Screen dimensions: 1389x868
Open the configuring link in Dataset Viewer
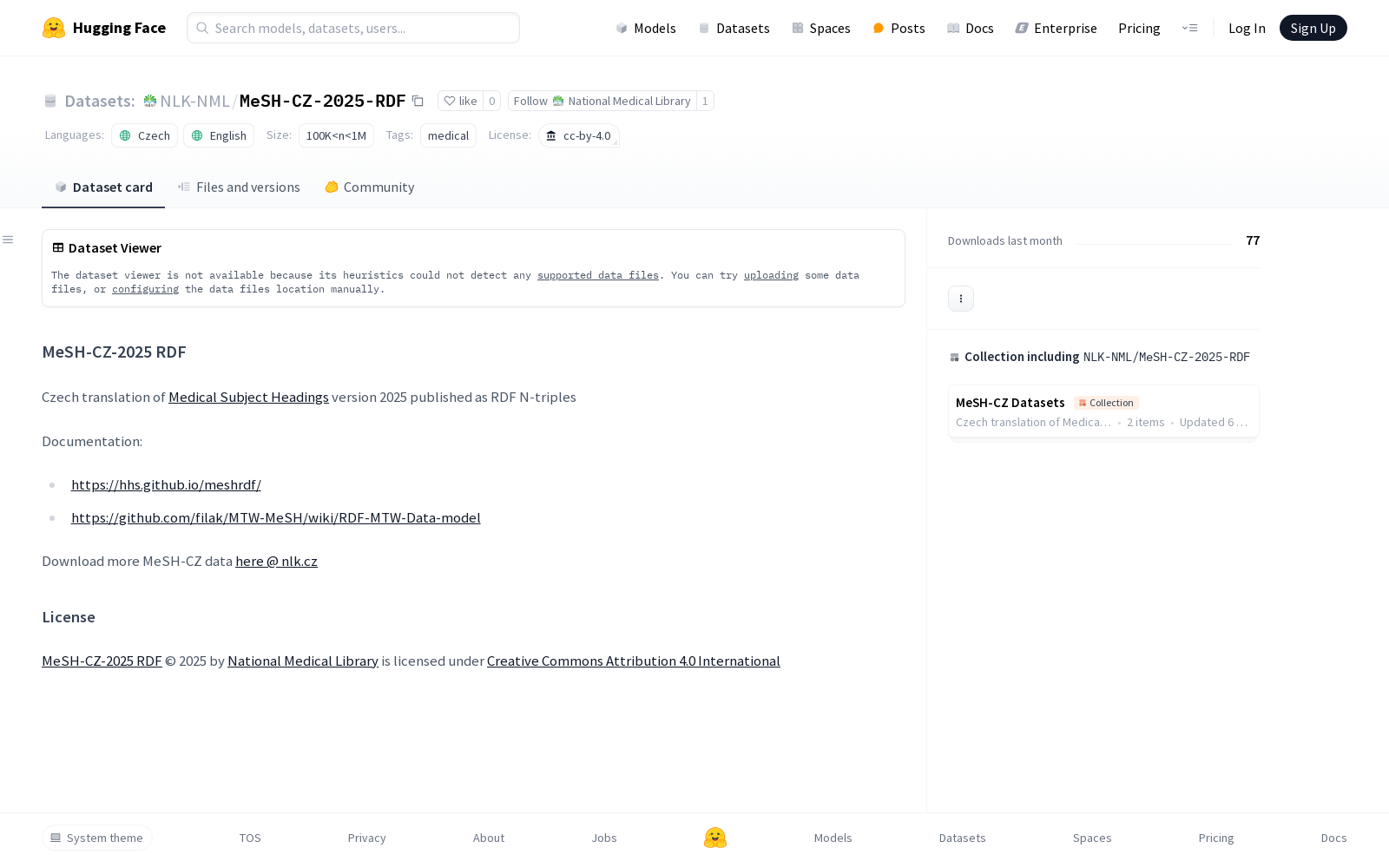tap(145, 289)
